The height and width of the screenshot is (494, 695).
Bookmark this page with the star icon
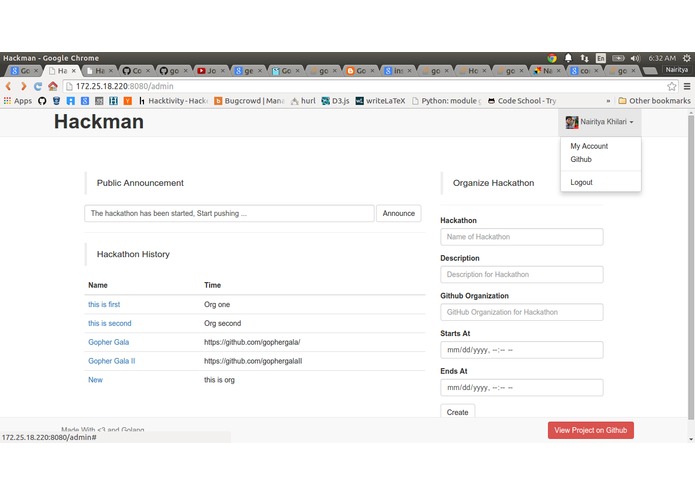pos(672,86)
